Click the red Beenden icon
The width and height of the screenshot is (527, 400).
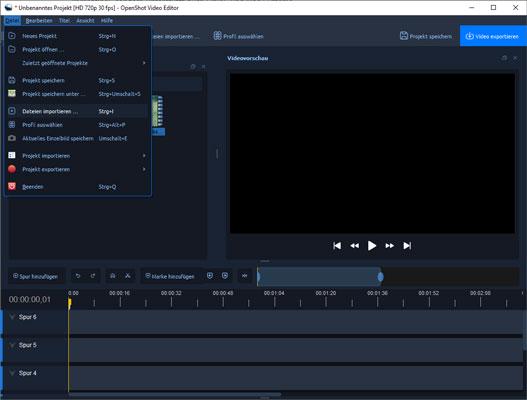pos(12,186)
